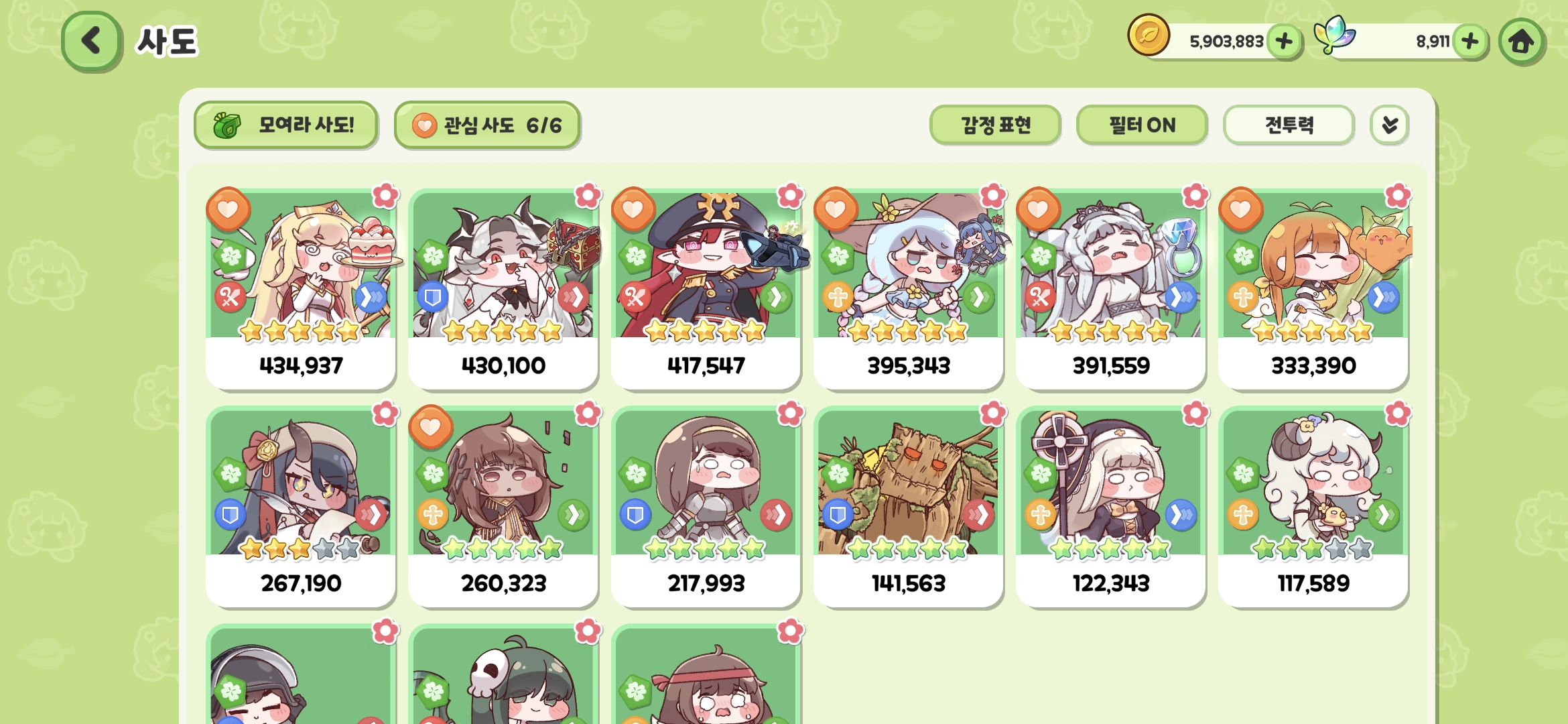Open the 전투력 sort dropdown

tap(1289, 125)
